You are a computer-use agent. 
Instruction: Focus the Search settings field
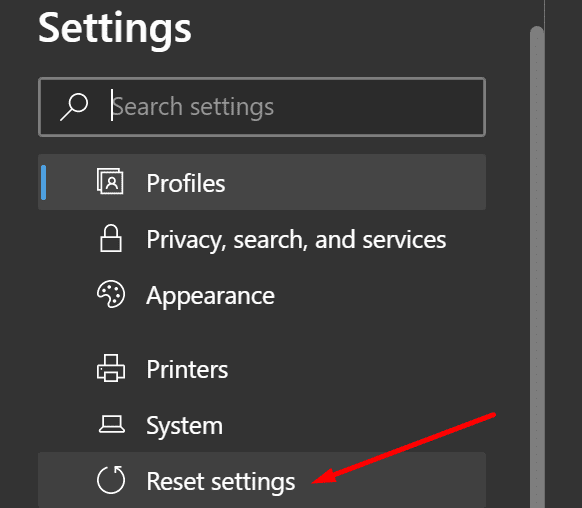click(x=262, y=107)
